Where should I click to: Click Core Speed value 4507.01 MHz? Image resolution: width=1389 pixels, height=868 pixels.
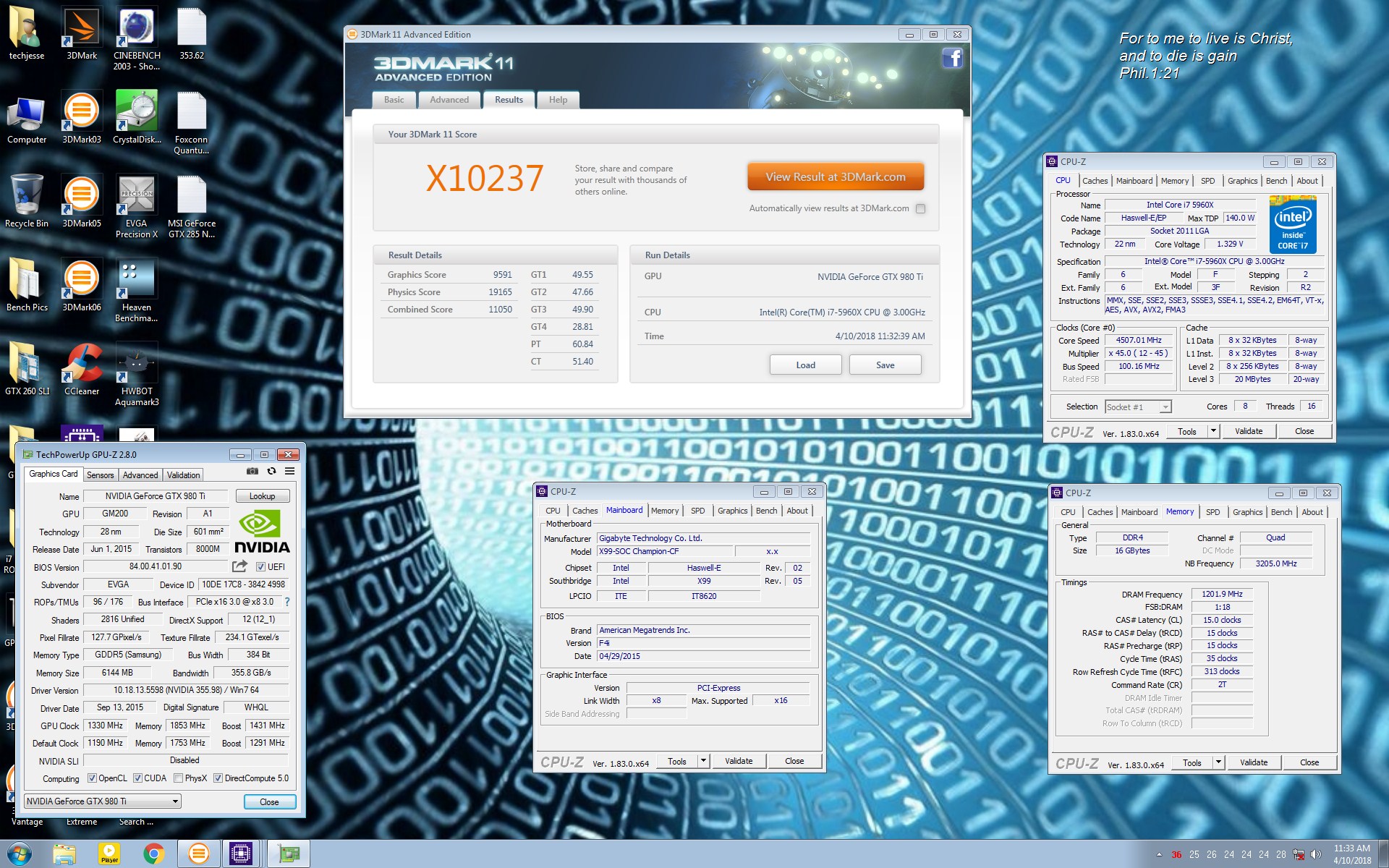click(1139, 340)
